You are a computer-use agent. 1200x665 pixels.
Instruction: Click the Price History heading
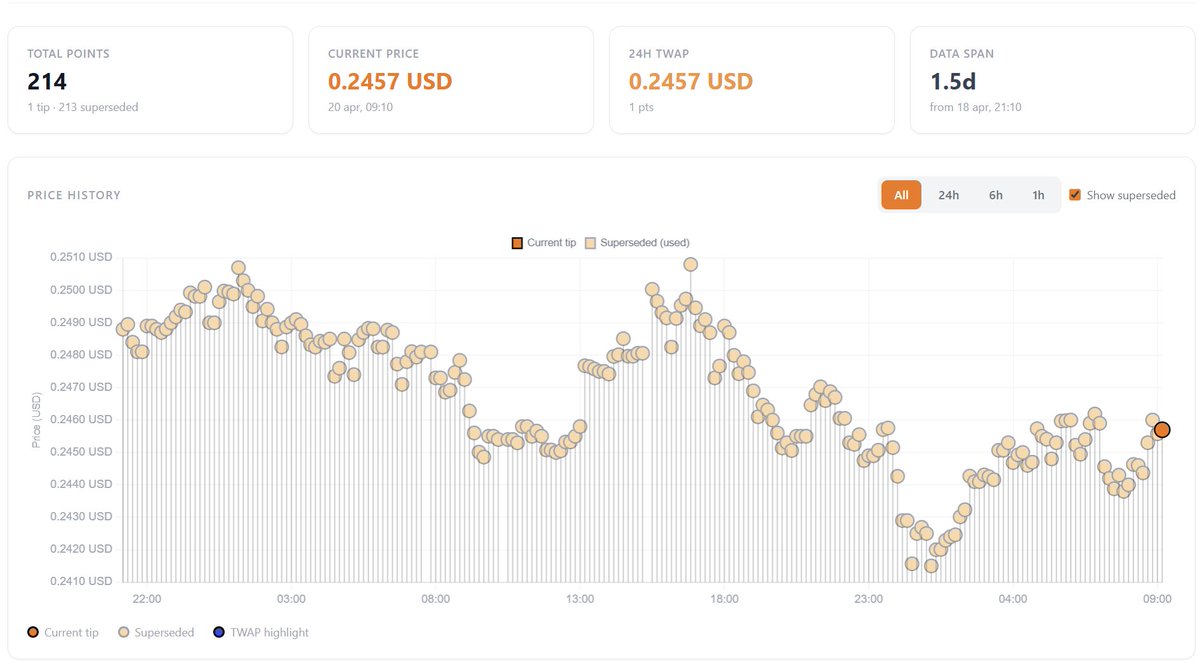click(74, 195)
